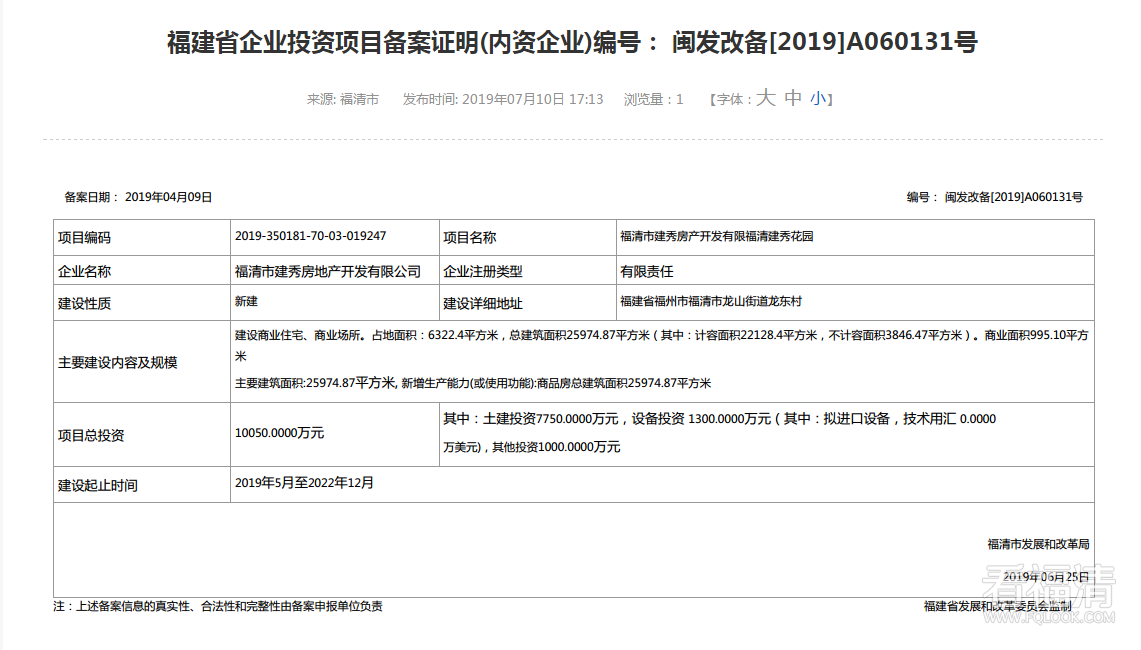The height and width of the screenshot is (650, 1141).
Task: Select source text 来源: 福清市
Action: [x=343, y=100]
